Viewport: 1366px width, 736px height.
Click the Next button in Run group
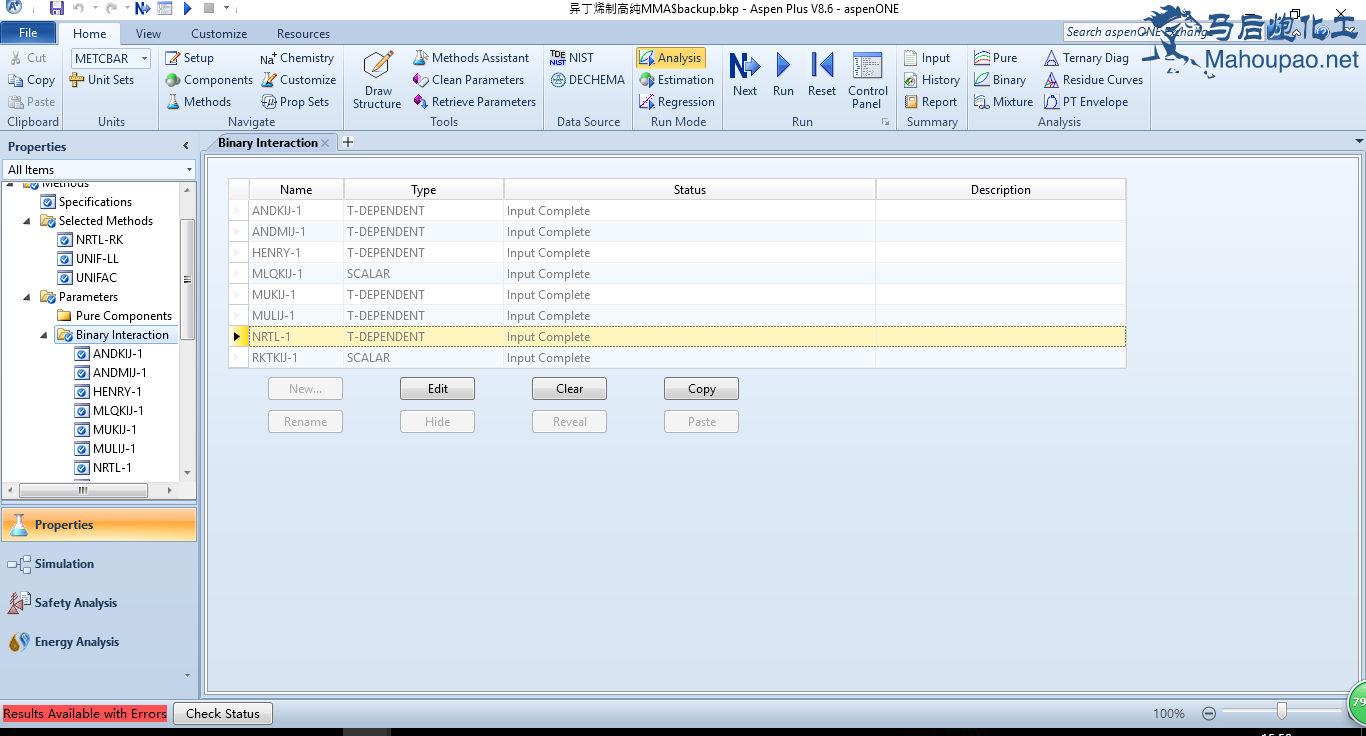745,75
